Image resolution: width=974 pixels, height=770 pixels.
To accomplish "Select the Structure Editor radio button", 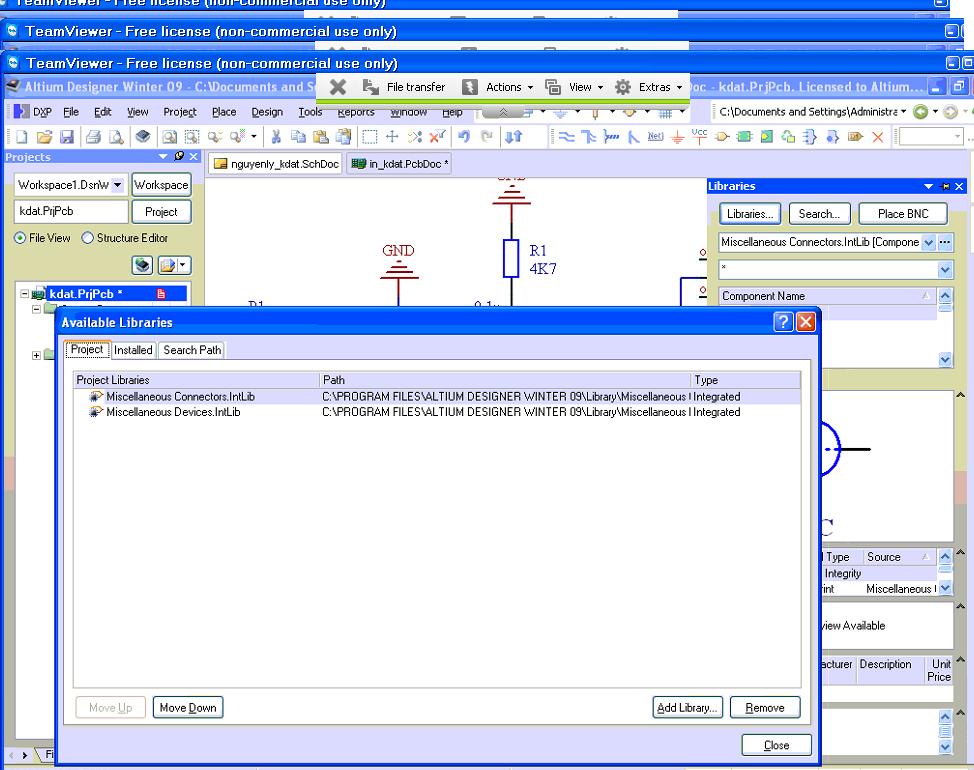I will tap(88, 238).
